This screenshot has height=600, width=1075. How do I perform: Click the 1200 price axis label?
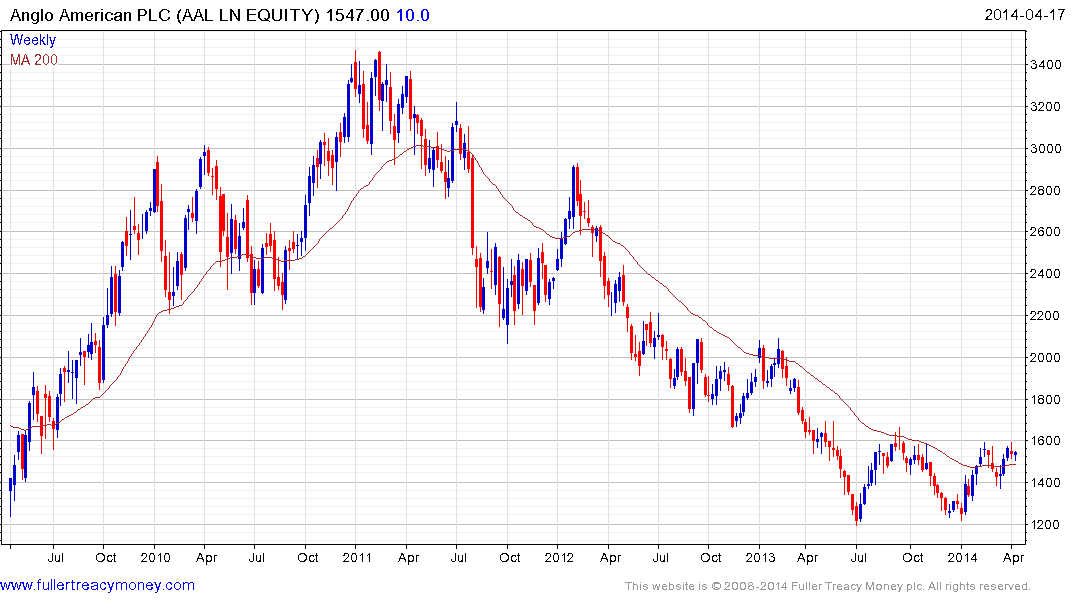point(1046,525)
